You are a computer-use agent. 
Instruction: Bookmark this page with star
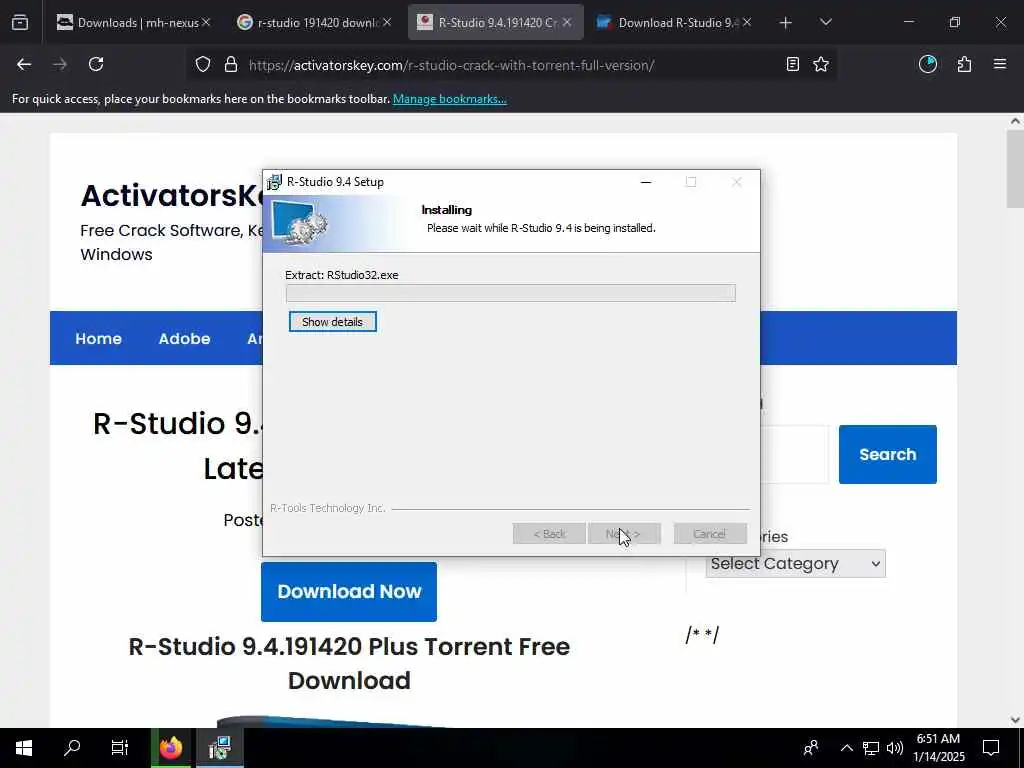pos(821,64)
